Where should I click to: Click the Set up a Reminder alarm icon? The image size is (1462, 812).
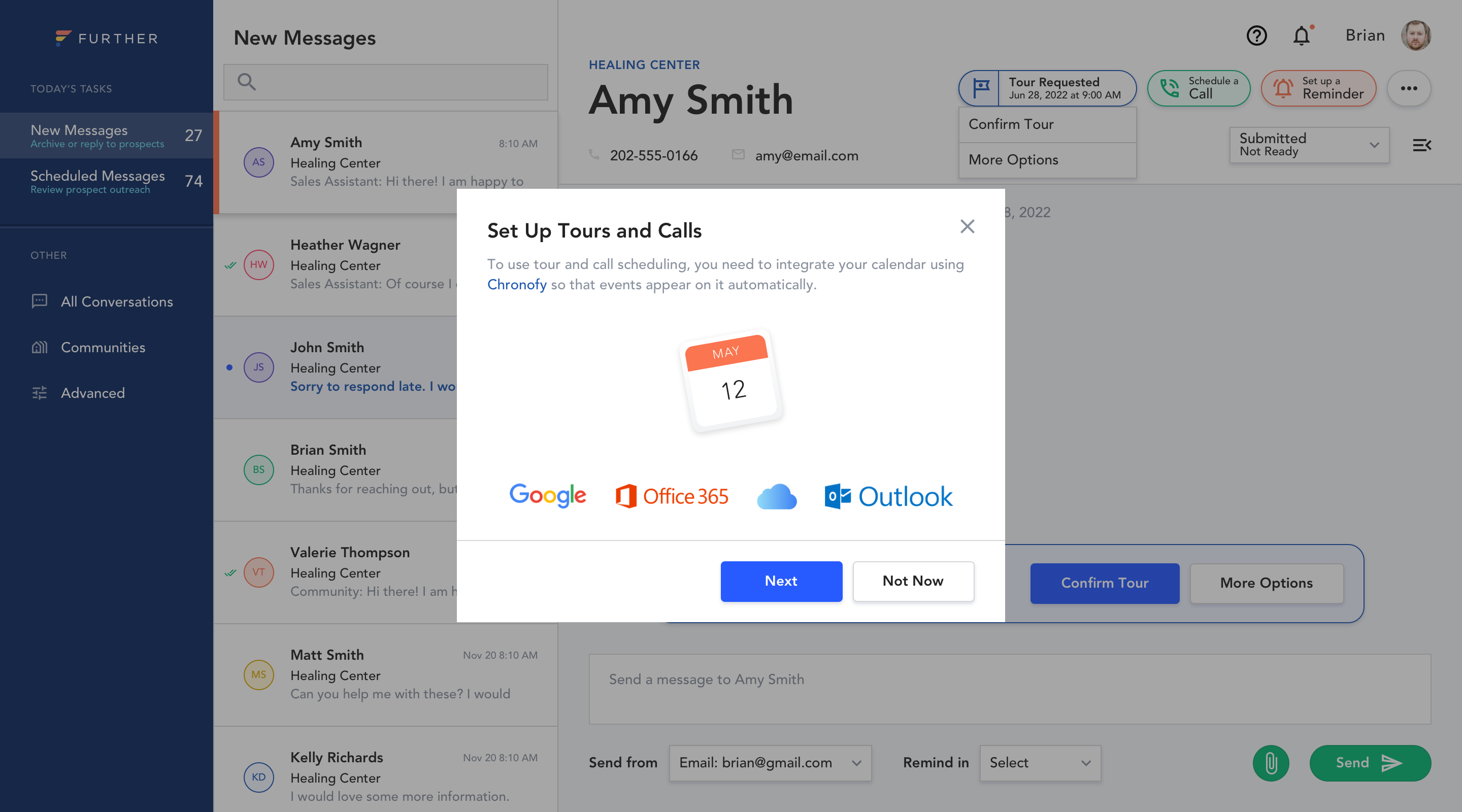click(1283, 88)
